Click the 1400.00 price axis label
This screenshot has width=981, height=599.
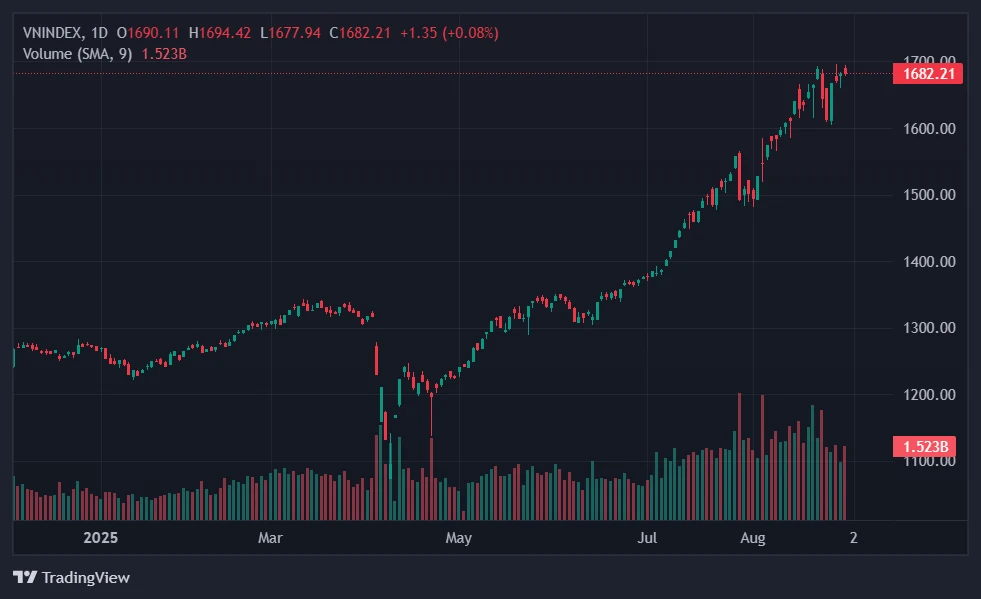926,262
